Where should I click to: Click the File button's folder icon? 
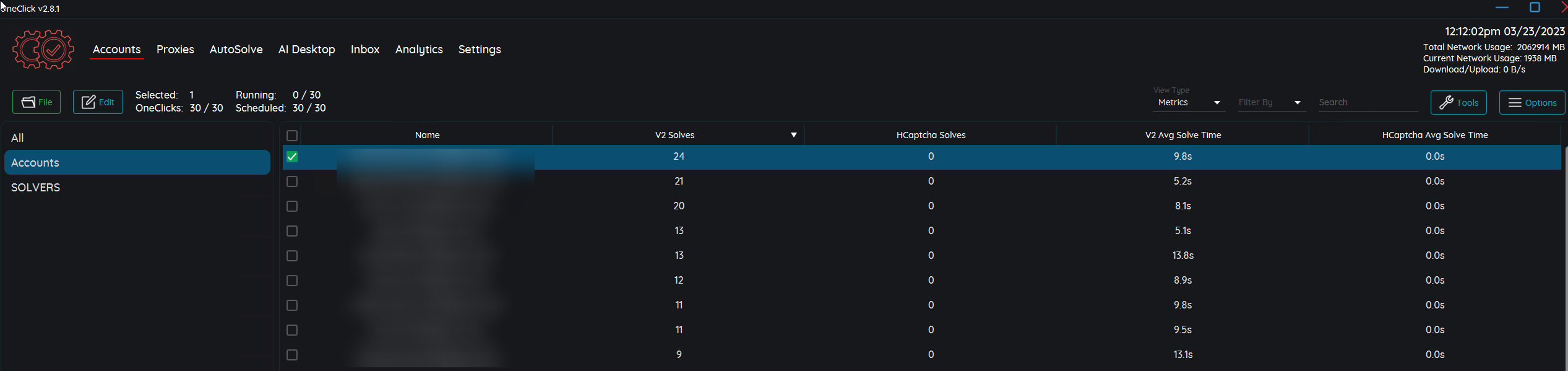pyautogui.click(x=28, y=102)
